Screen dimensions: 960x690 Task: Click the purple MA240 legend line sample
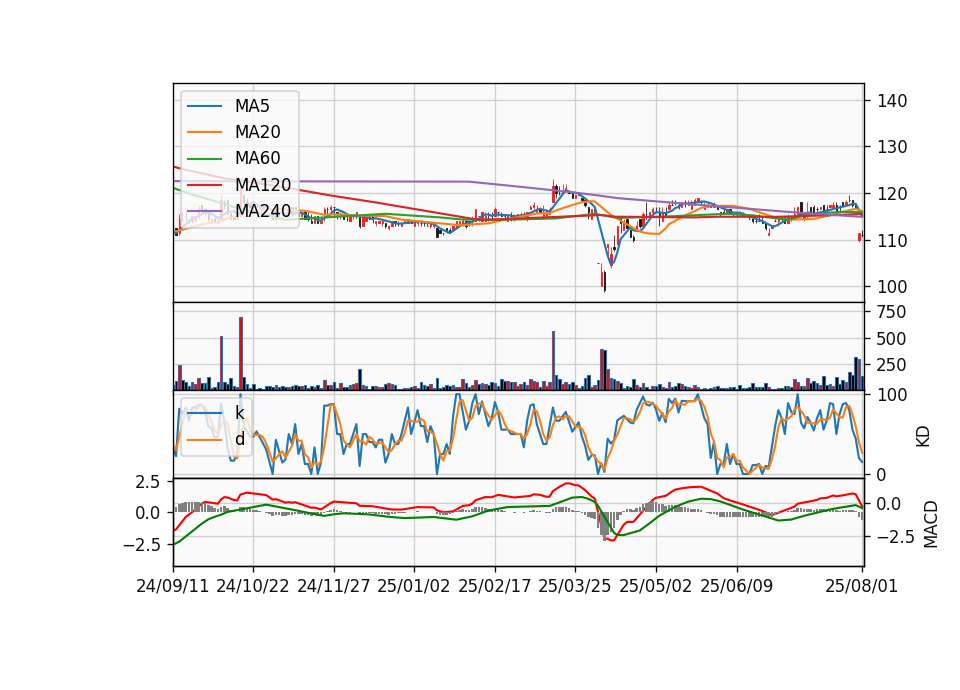coord(204,211)
